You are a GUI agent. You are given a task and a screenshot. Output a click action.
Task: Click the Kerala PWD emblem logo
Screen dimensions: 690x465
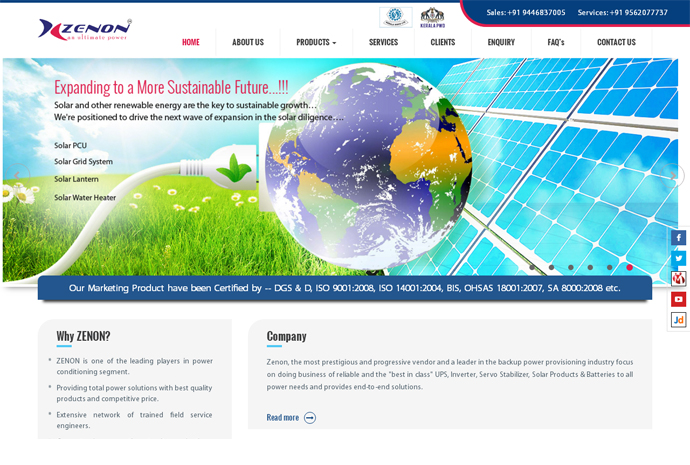point(433,18)
